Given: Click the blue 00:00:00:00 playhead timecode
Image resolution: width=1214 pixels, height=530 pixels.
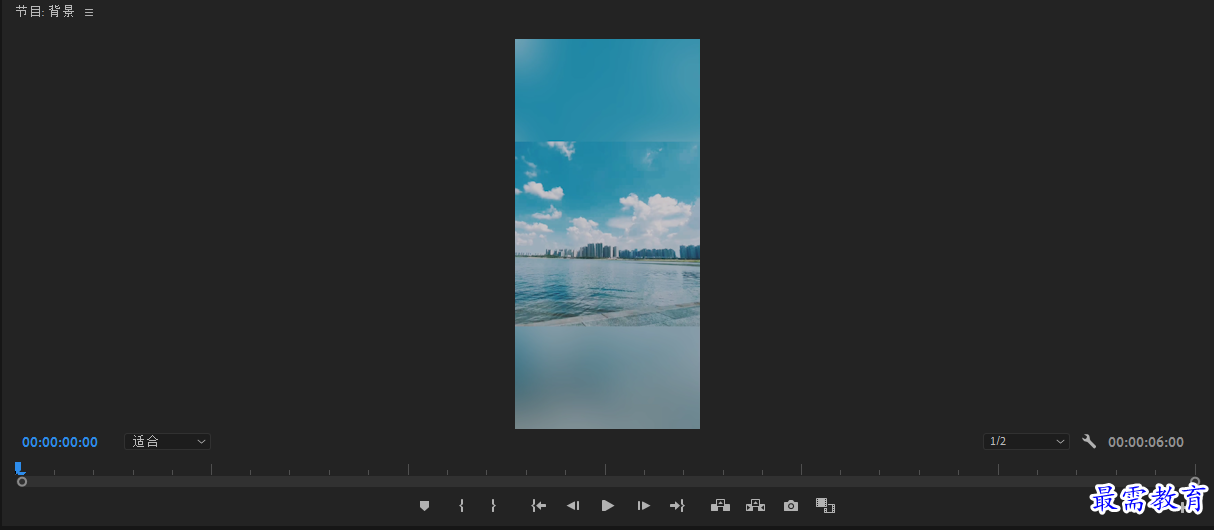Looking at the screenshot, I should pyautogui.click(x=60, y=442).
